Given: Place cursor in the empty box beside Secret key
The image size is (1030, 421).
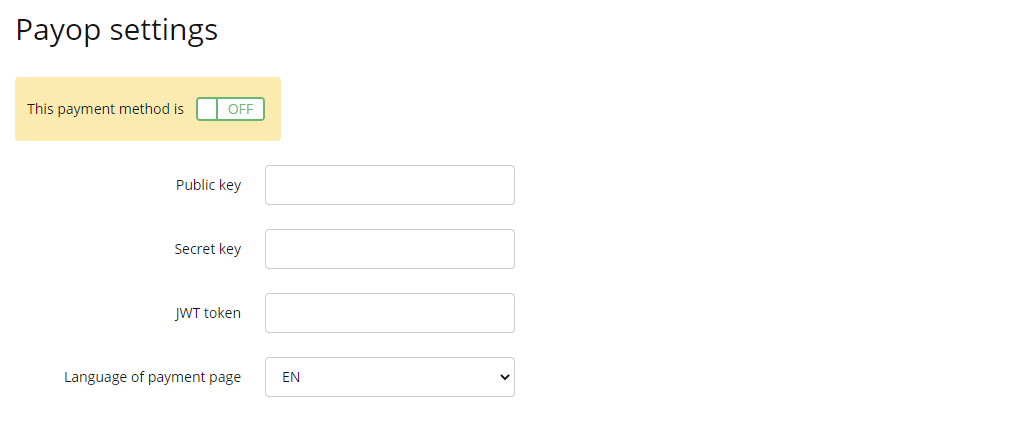Looking at the screenshot, I should (x=390, y=249).
